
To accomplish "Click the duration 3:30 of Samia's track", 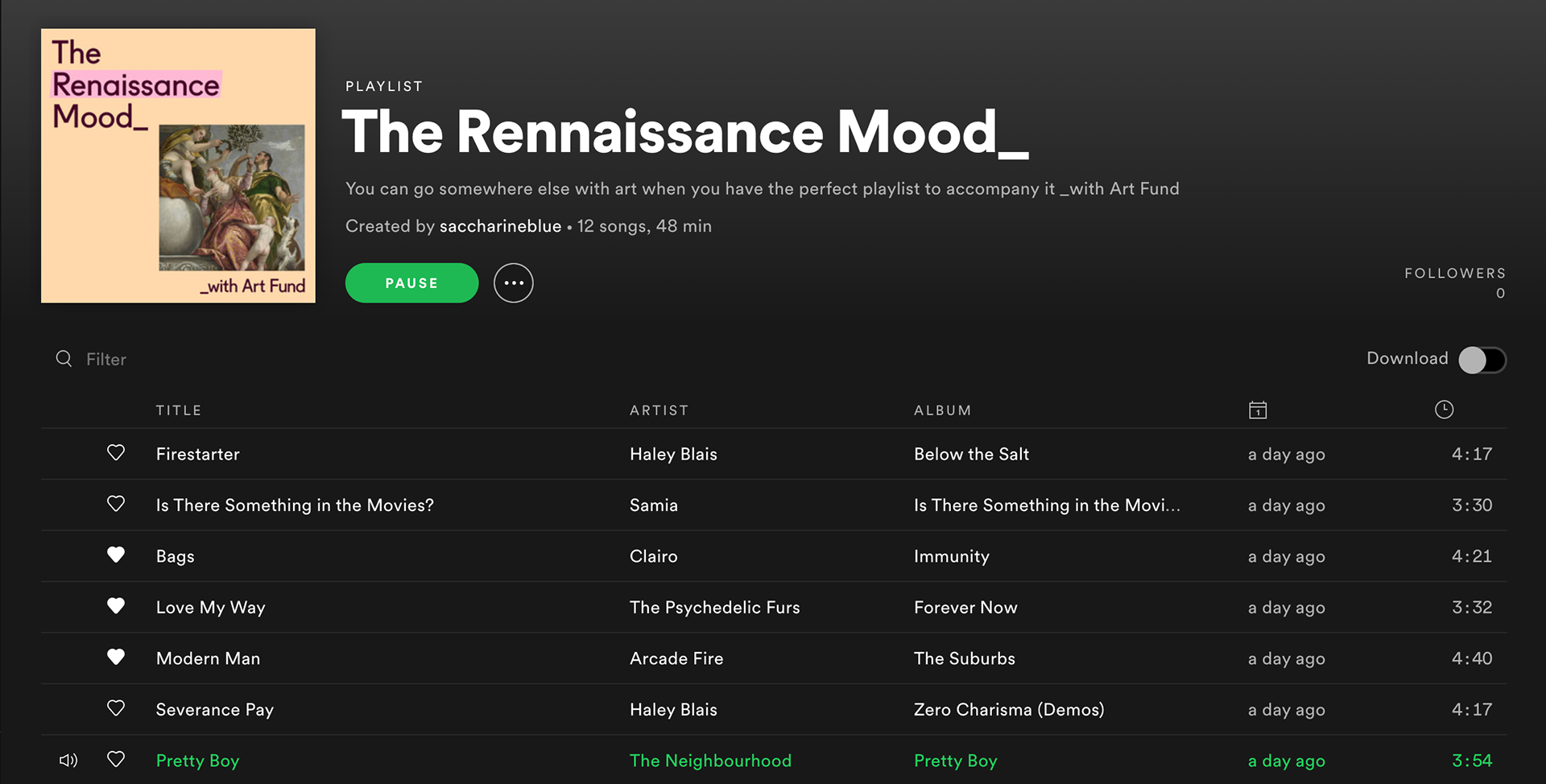I will click(1472, 505).
